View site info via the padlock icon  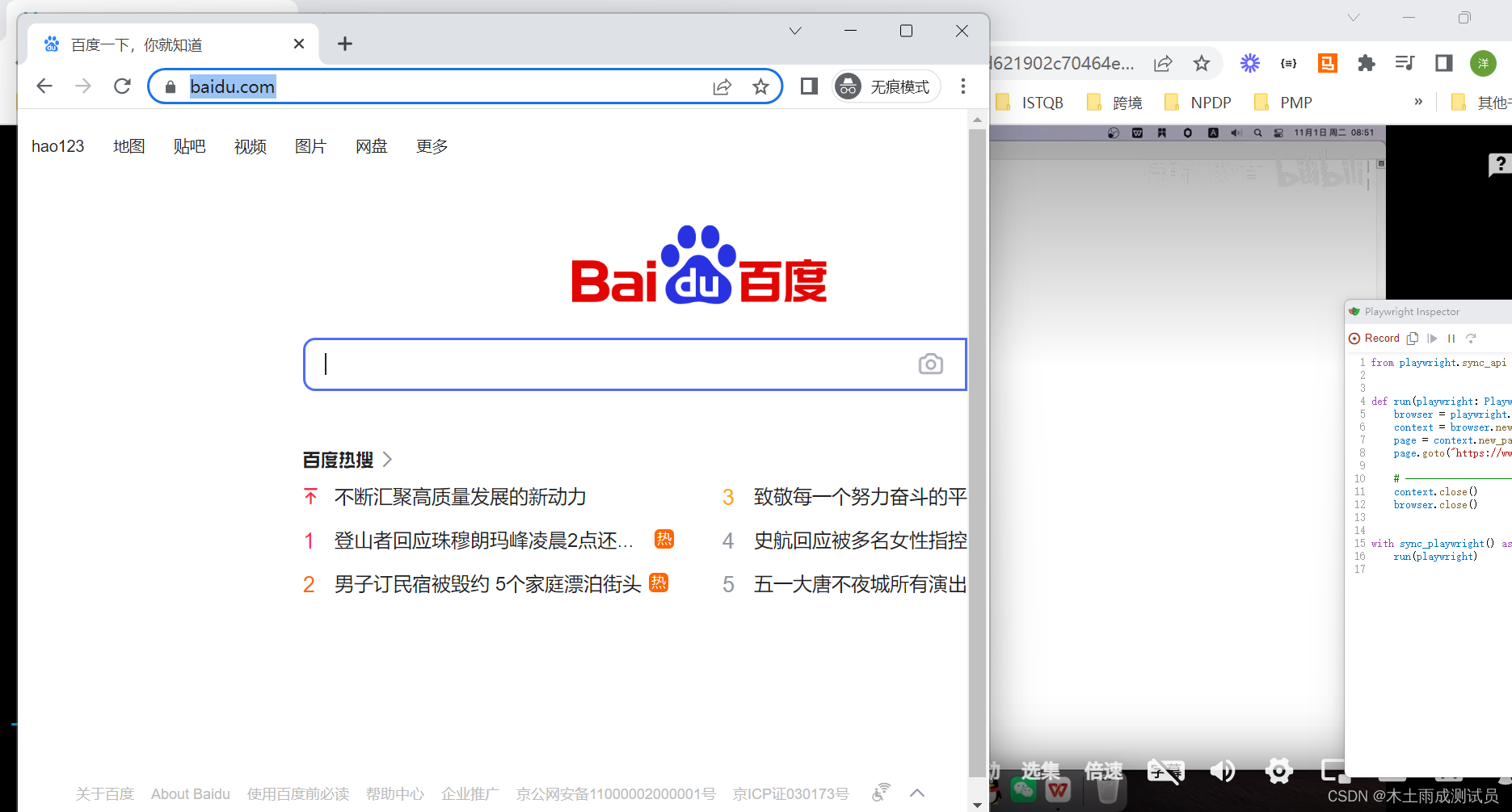[x=170, y=86]
